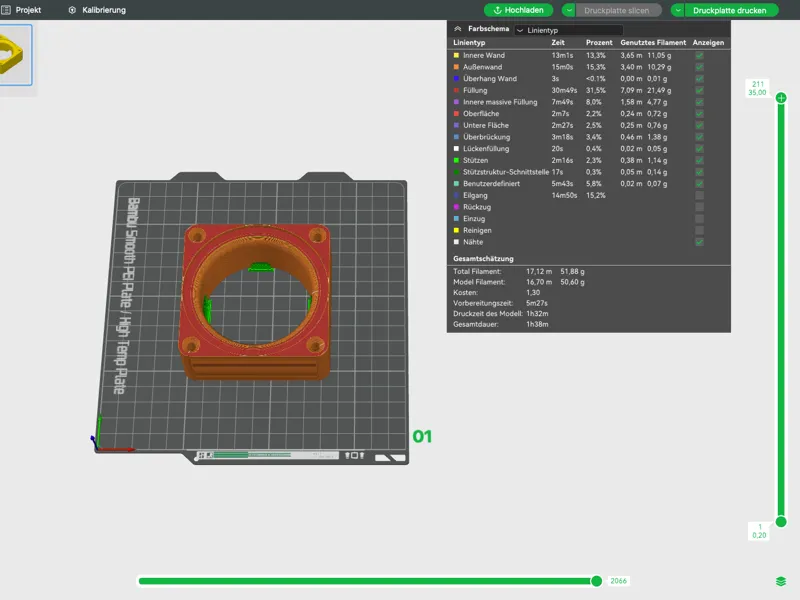
Task: Toggle the Nähte visibility checkbox
Action: [699, 242]
